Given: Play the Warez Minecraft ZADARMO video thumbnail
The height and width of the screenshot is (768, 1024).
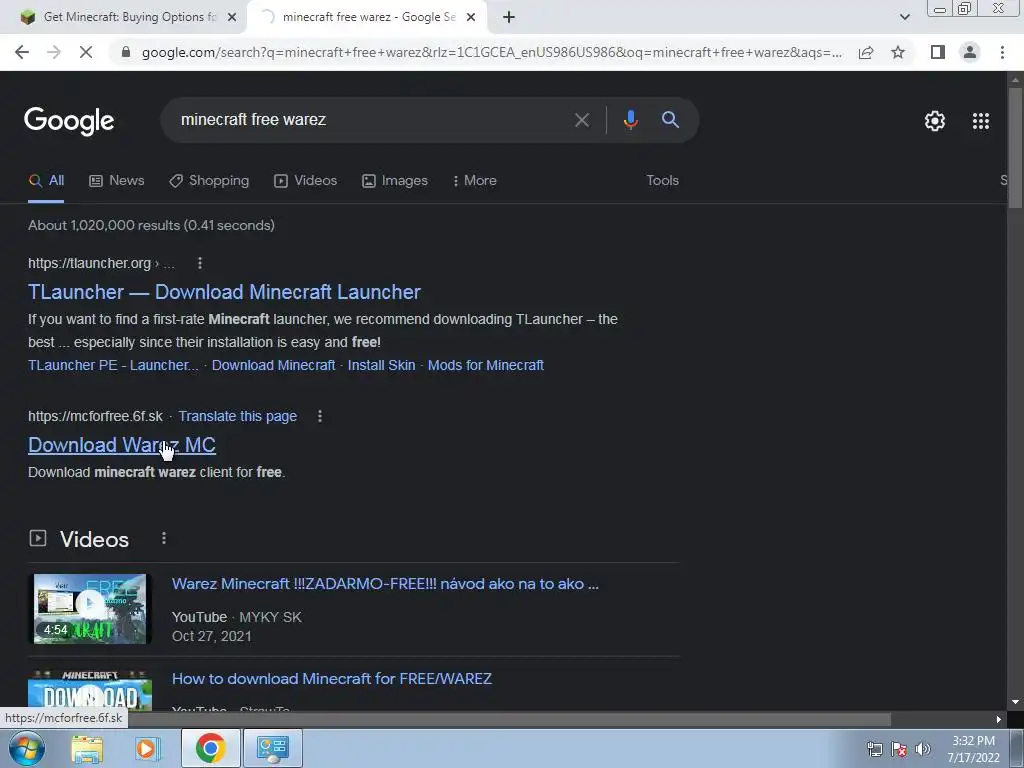Looking at the screenshot, I should tap(90, 609).
